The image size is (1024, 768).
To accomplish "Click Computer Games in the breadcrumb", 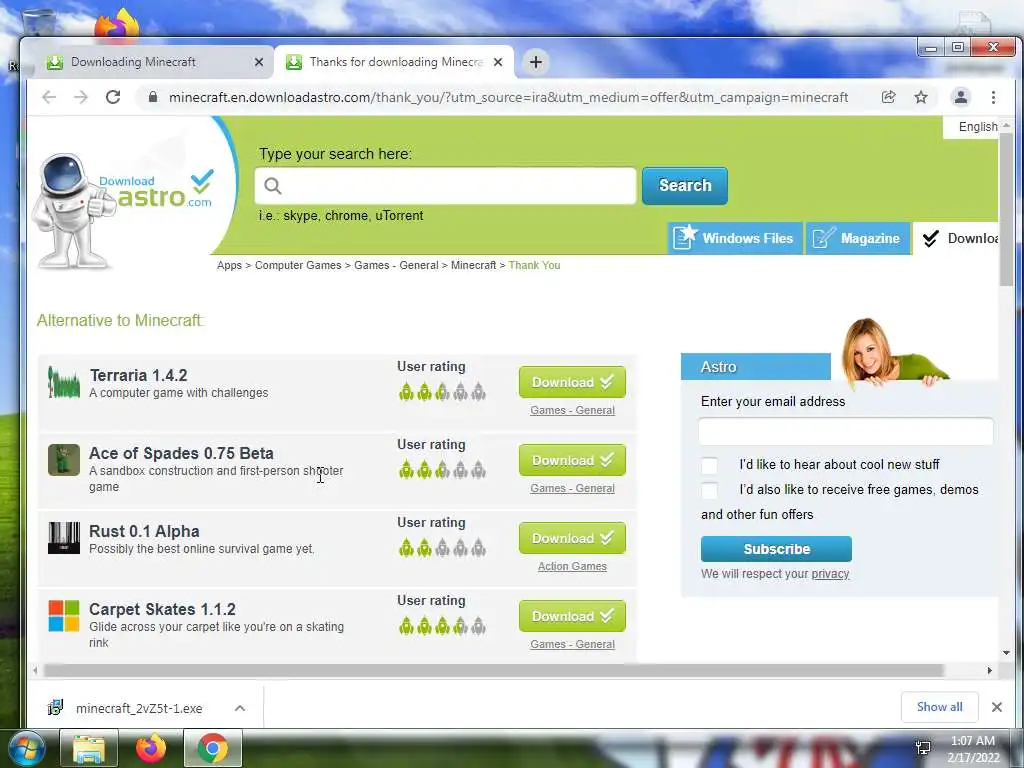I will tap(298, 265).
